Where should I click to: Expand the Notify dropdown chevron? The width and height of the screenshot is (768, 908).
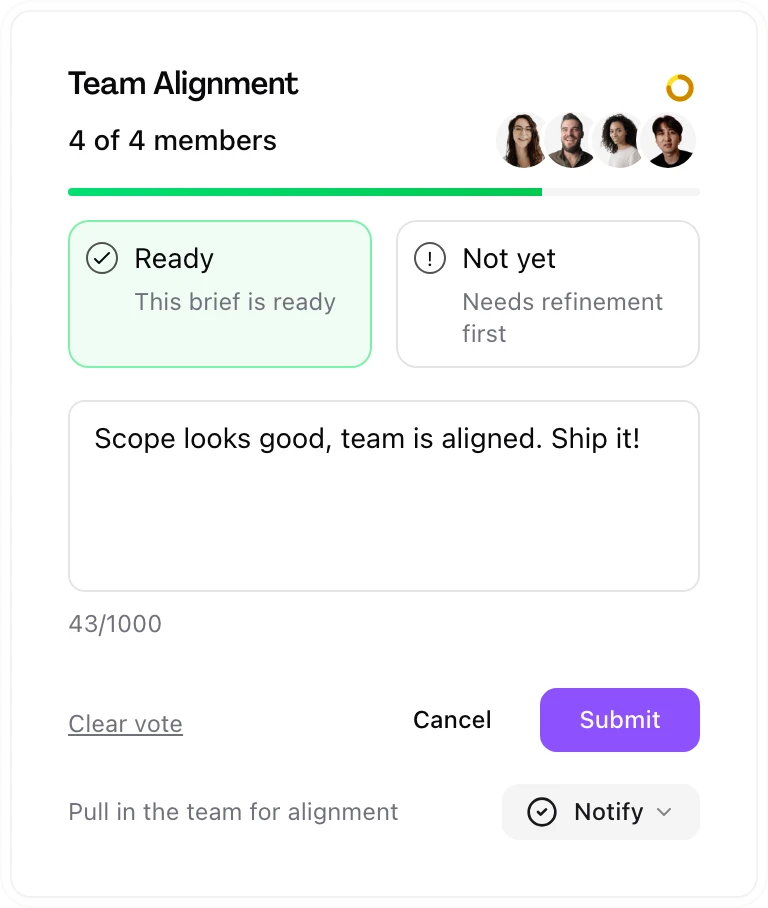(664, 812)
